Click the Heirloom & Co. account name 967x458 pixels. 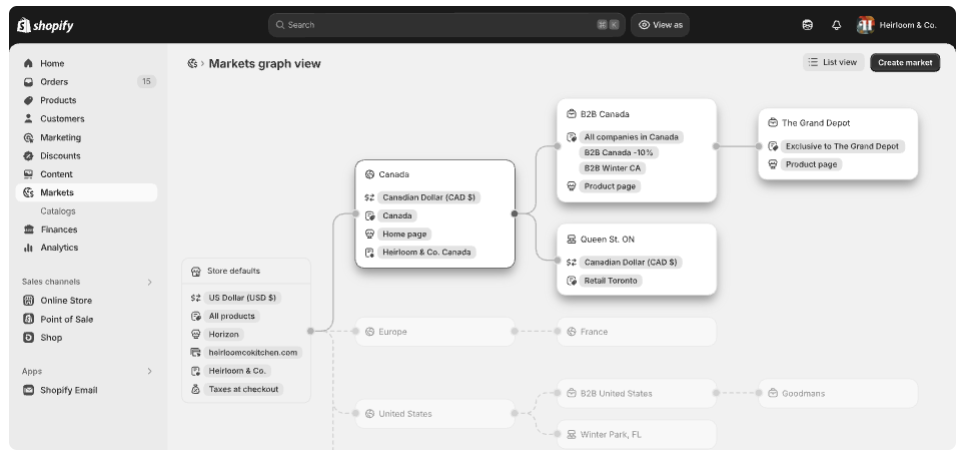pos(908,25)
